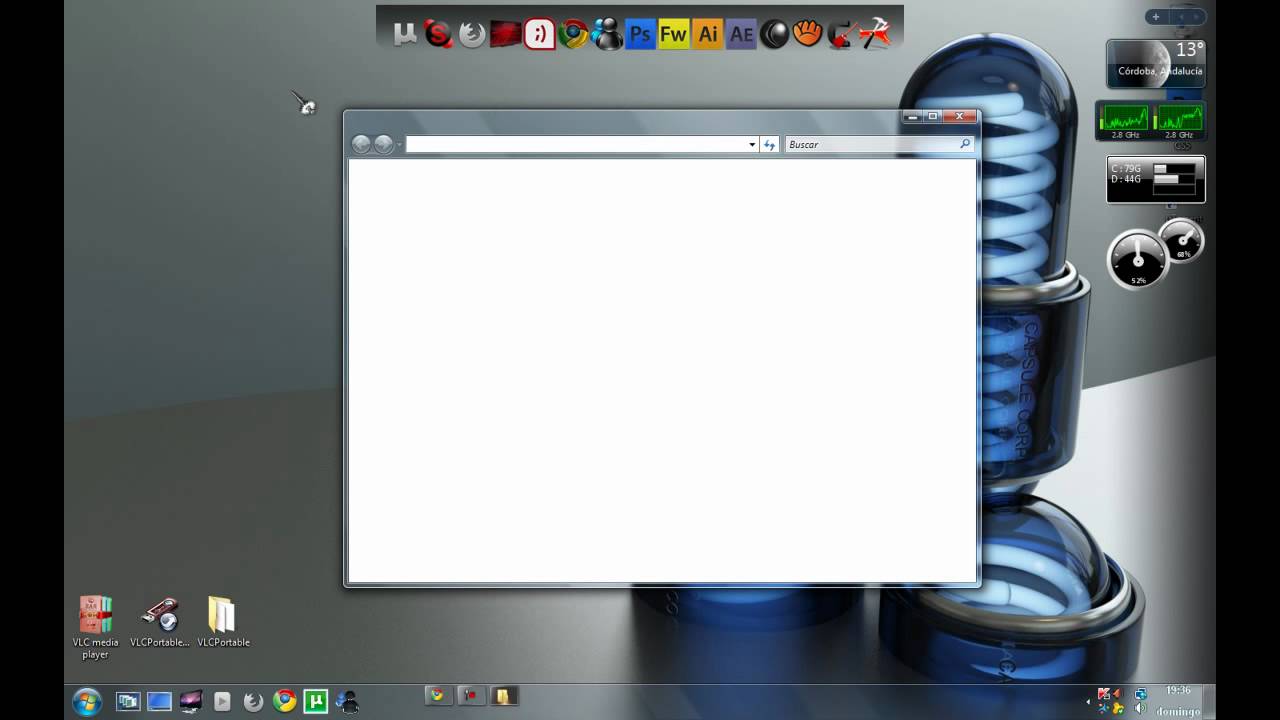Launch Adobe Fireworks from the dock
The height and width of the screenshot is (720, 1280).
(674, 35)
